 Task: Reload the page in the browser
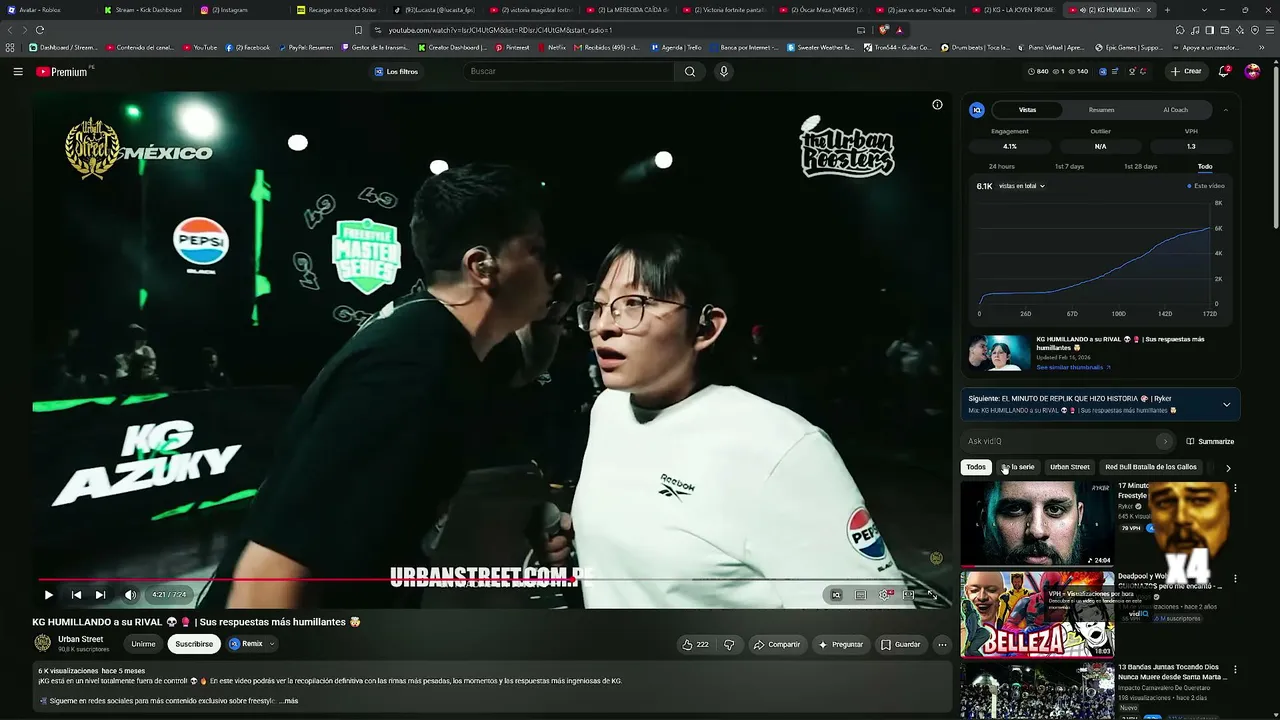point(39,30)
